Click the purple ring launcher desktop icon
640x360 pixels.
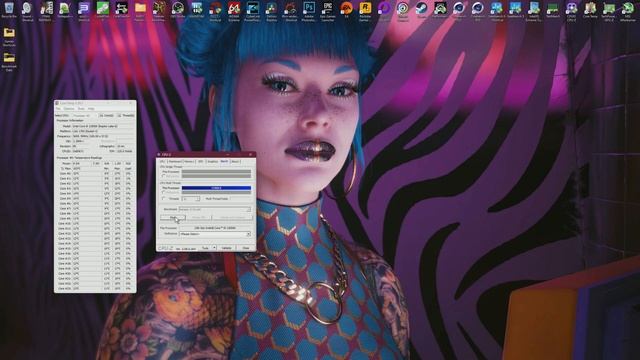click(384, 9)
